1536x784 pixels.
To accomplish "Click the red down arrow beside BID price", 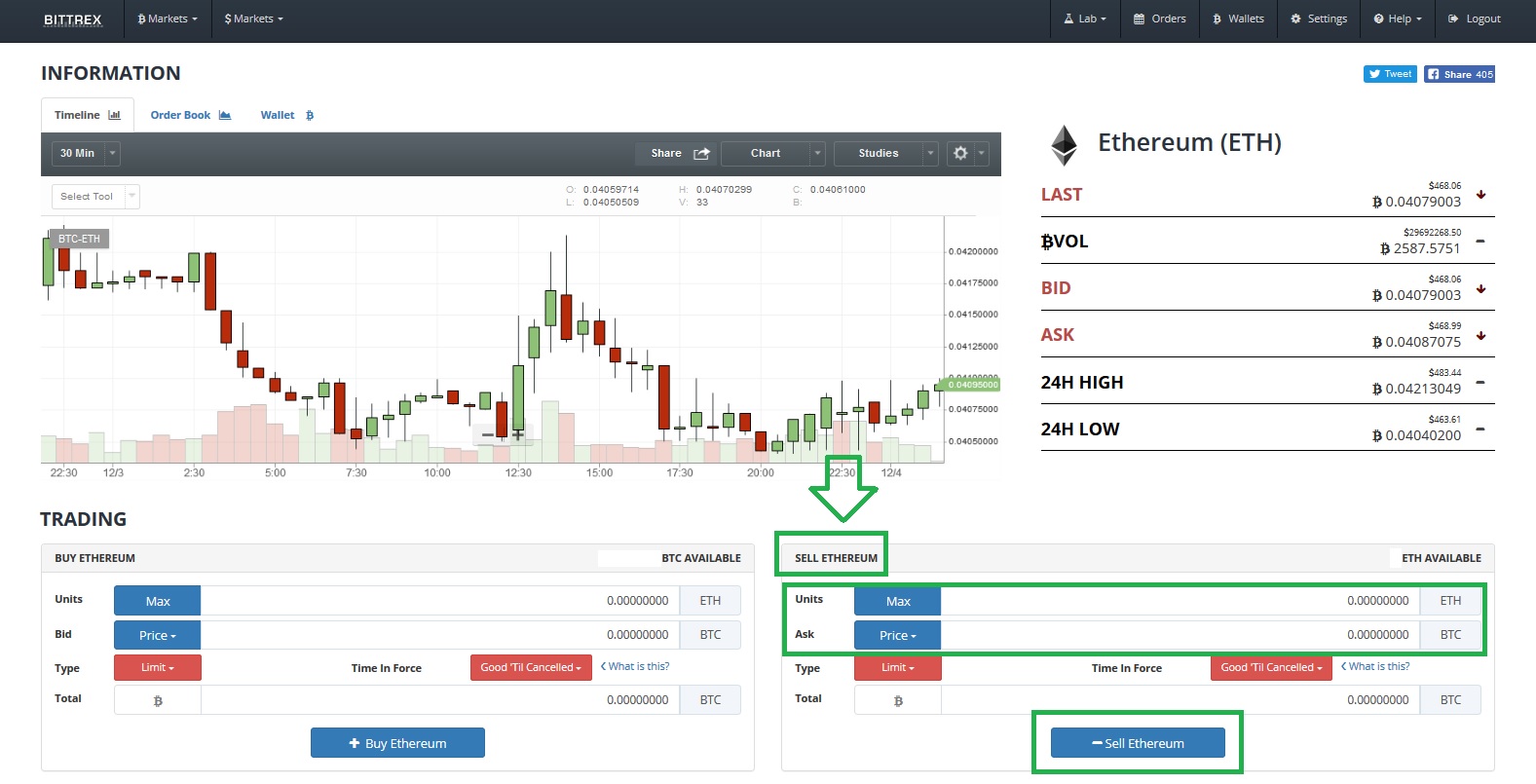I will click(x=1480, y=288).
